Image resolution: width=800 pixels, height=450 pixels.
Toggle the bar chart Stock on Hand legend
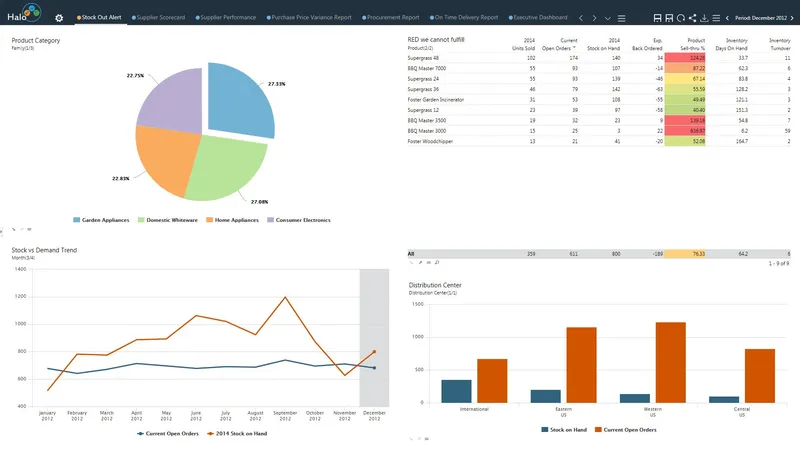coord(564,430)
